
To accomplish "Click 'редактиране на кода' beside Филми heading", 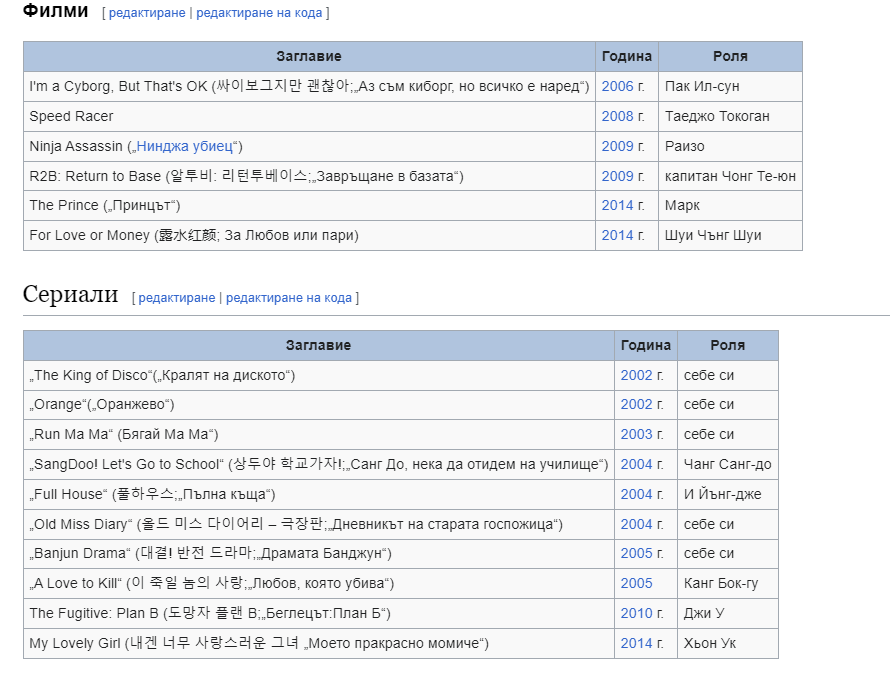I will coord(259,13).
